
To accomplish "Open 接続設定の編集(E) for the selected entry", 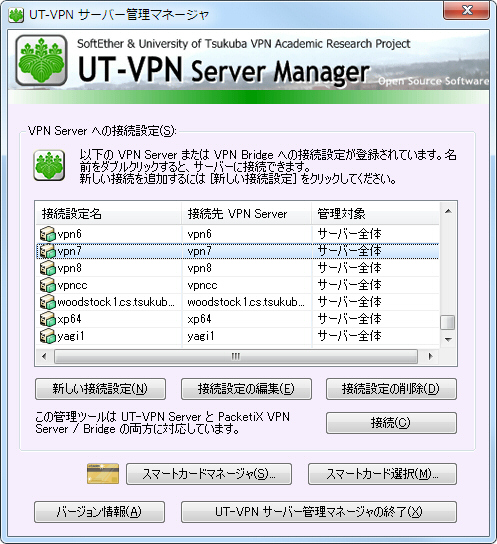I will point(246,389).
